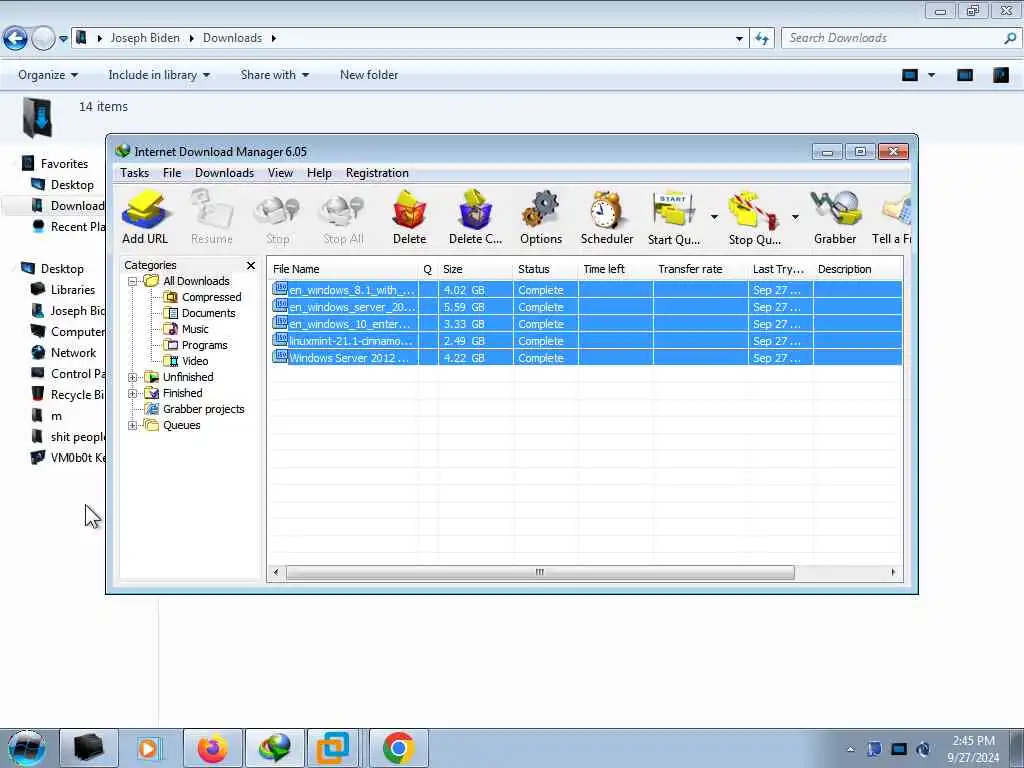Sort by Transfer rate column header
The width and height of the screenshot is (1024, 768).
700,269
